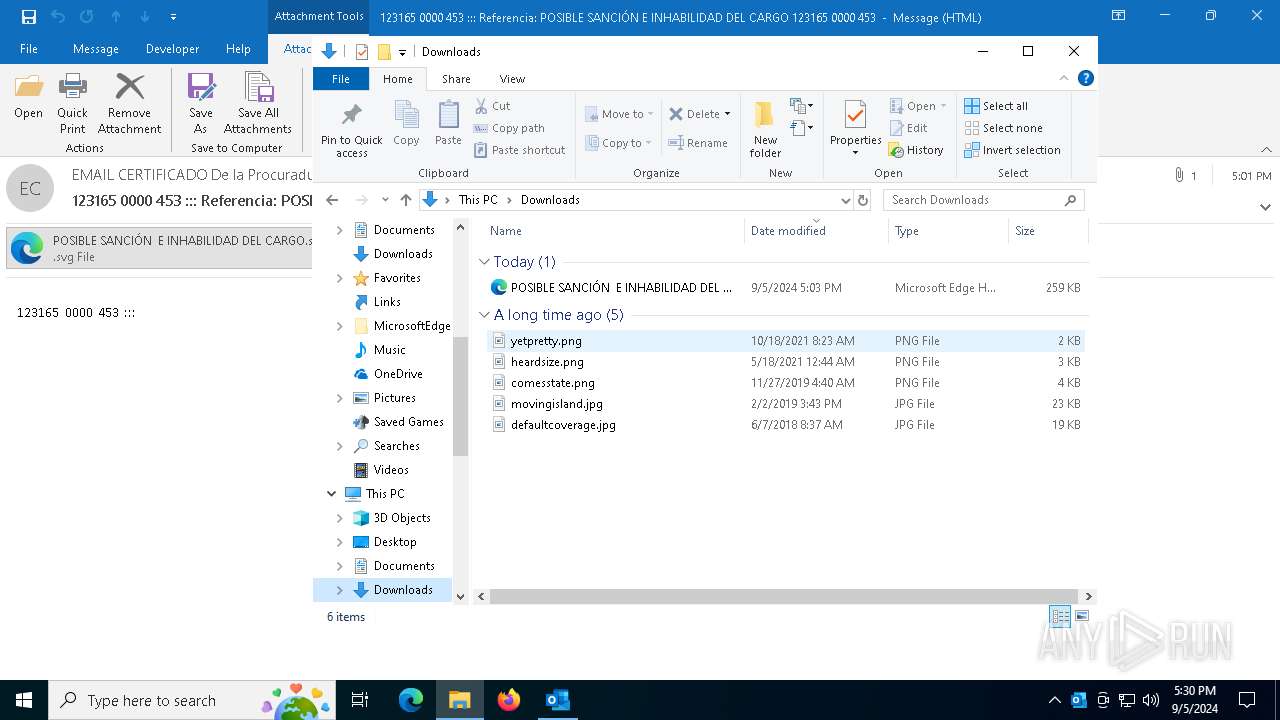1280x720 pixels.
Task: Collapse This PC tree node
Action: (x=331, y=494)
